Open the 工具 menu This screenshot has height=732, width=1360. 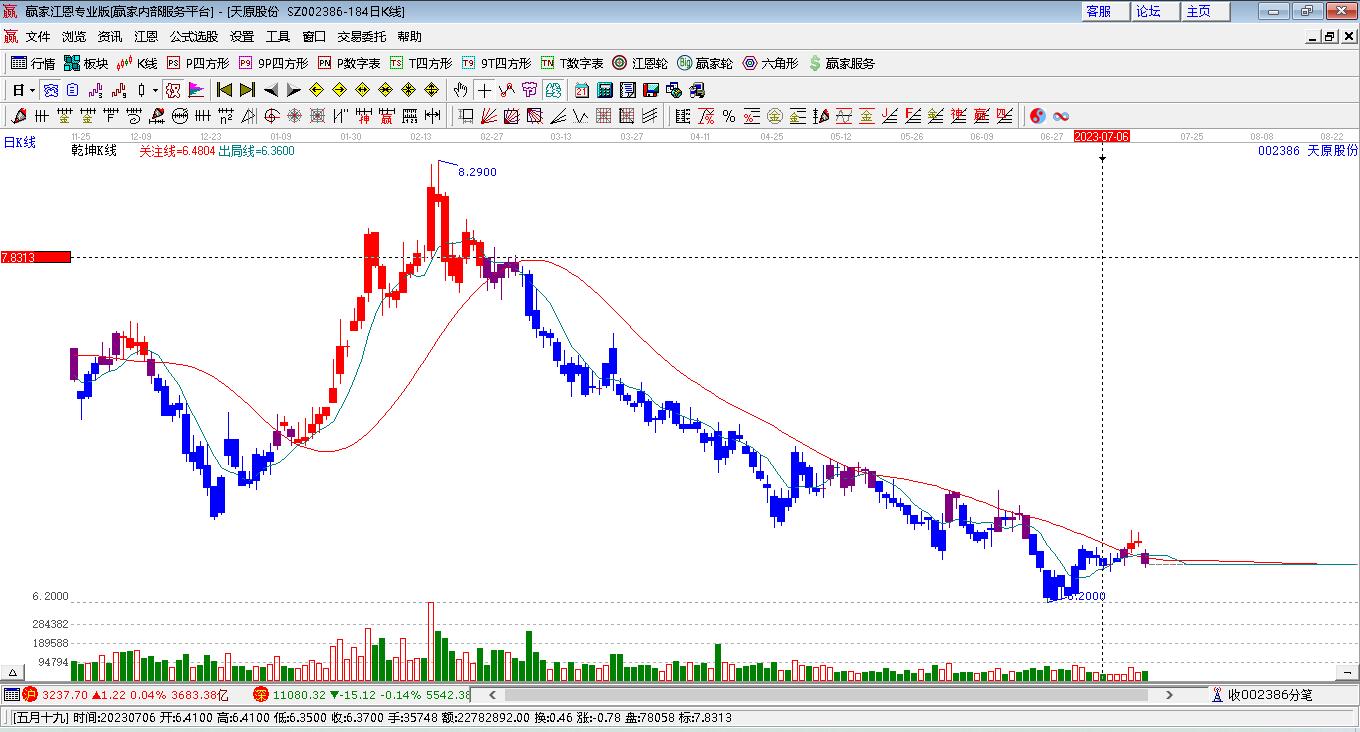tap(278, 37)
